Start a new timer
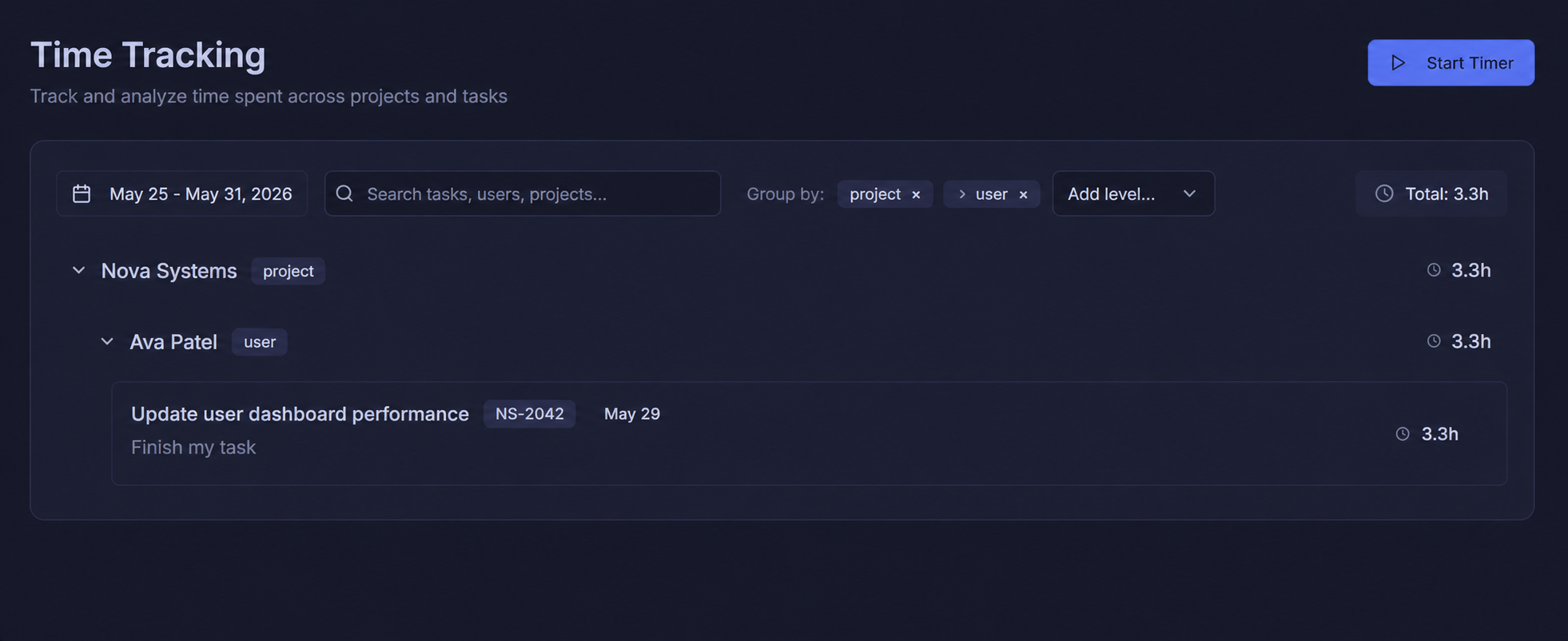The height and width of the screenshot is (641, 1568). tap(1451, 62)
